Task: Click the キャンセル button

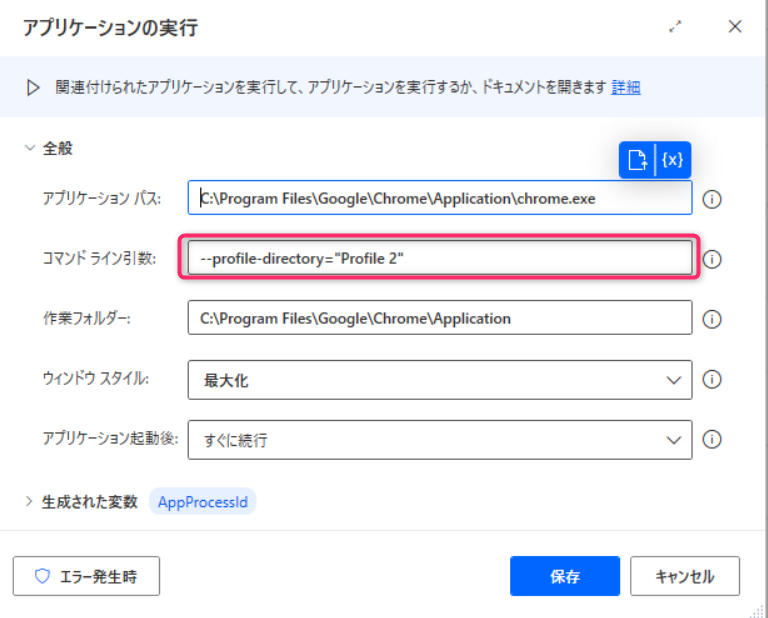Action: (685, 576)
